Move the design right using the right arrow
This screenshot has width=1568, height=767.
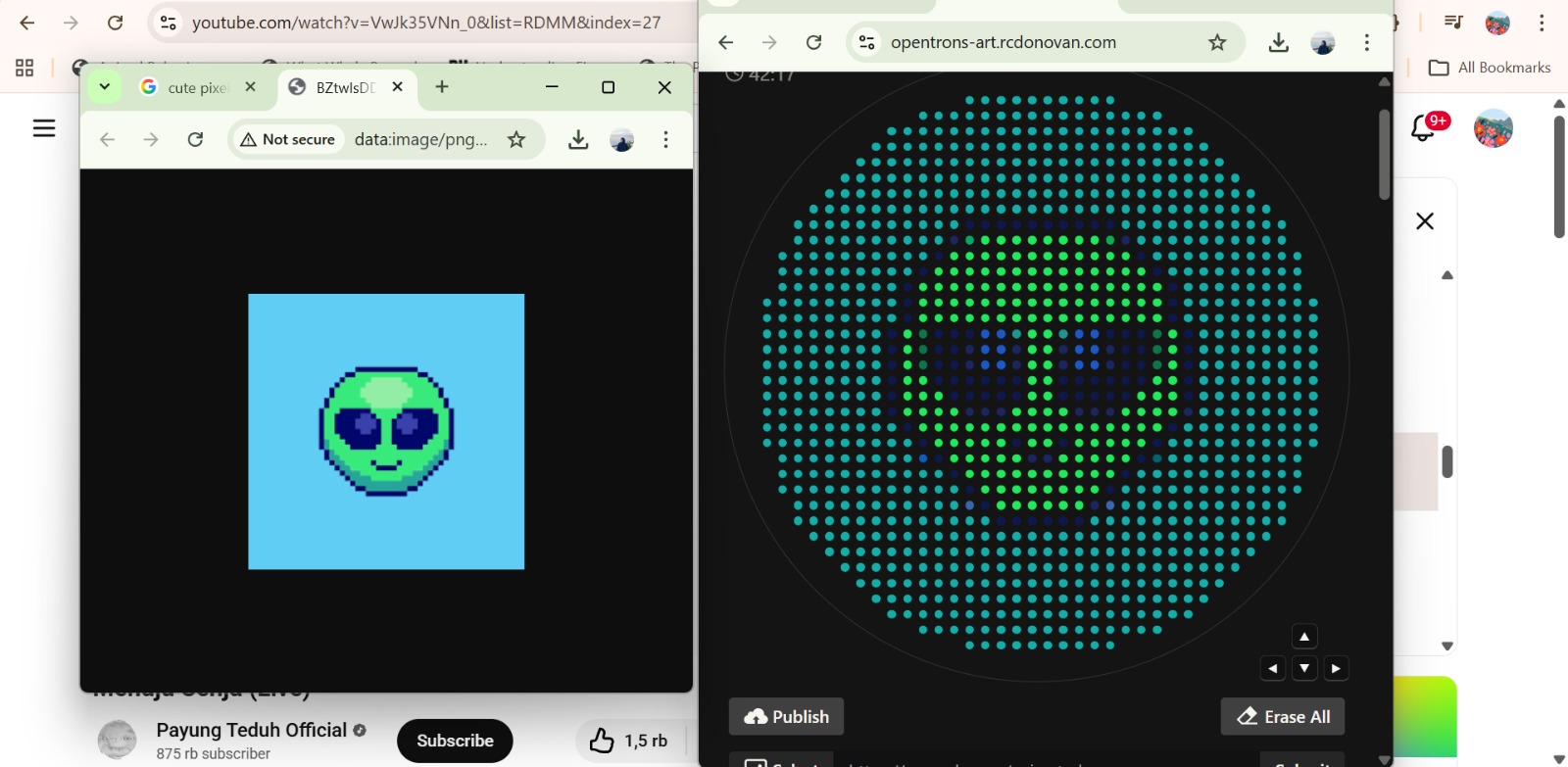[1336, 668]
